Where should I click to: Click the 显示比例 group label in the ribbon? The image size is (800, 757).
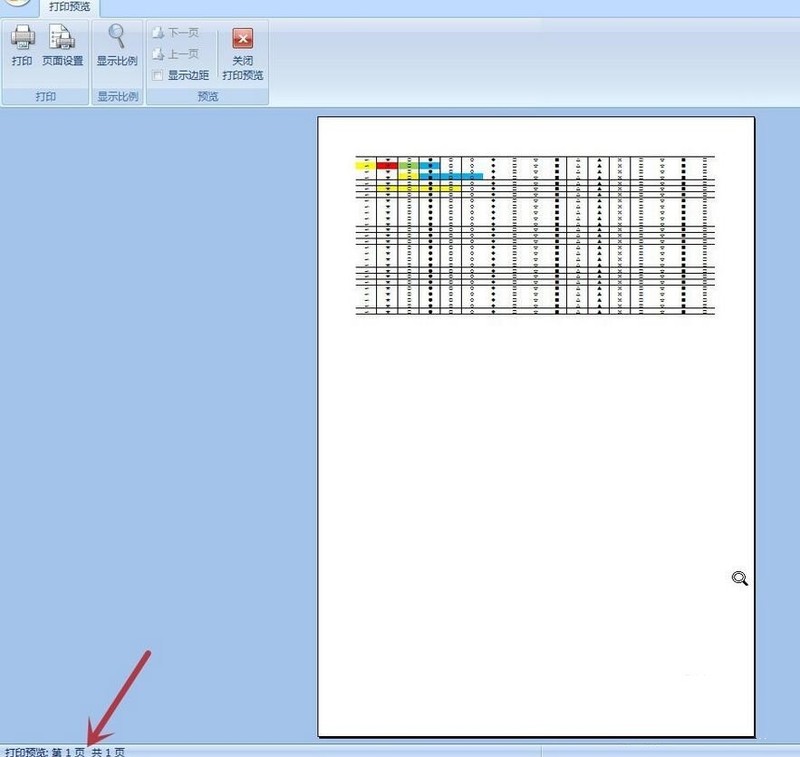(117, 96)
